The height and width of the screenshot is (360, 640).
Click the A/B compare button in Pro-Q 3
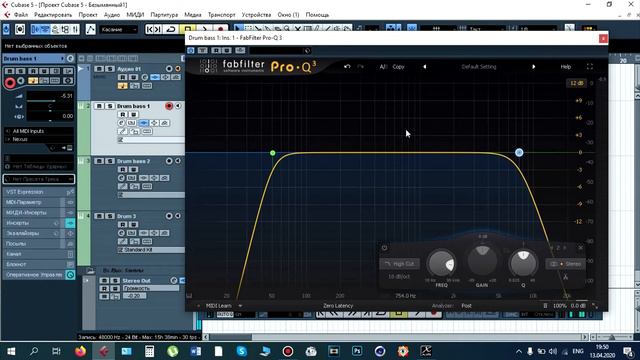click(x=383, y=67)
